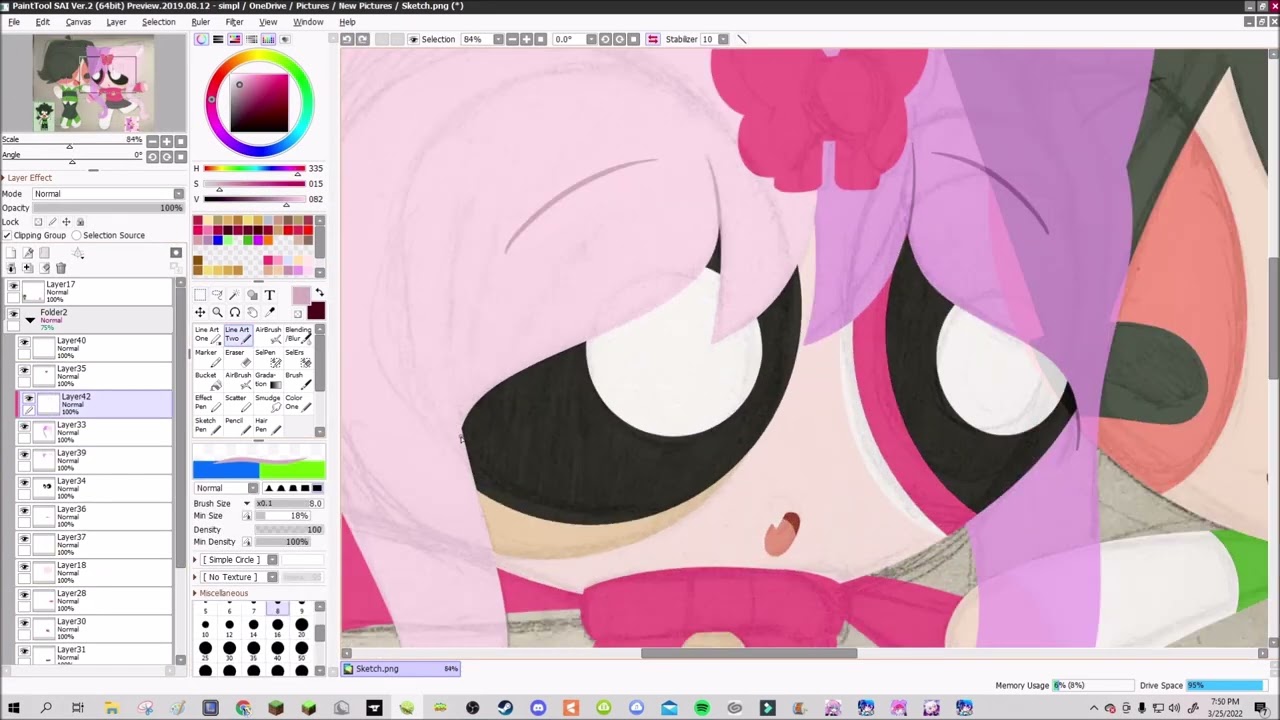Uncheck the Clipping Group checkbox
This screenshot has height=720, width=1280.
click(7, 235)
